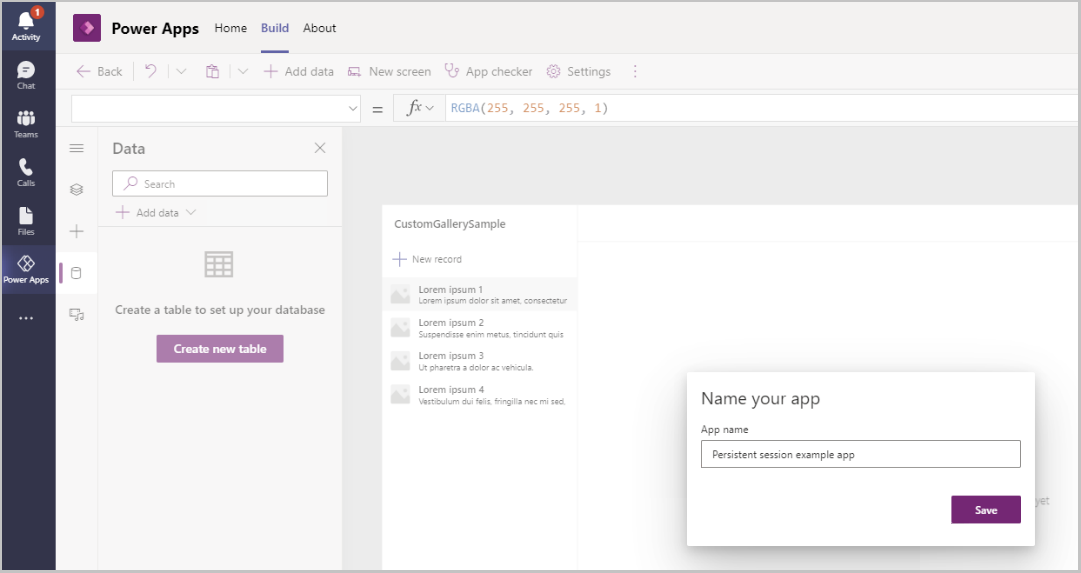Expand the paste options dropdown
The image size is (1081, 573).
click(x=243, y=71)
